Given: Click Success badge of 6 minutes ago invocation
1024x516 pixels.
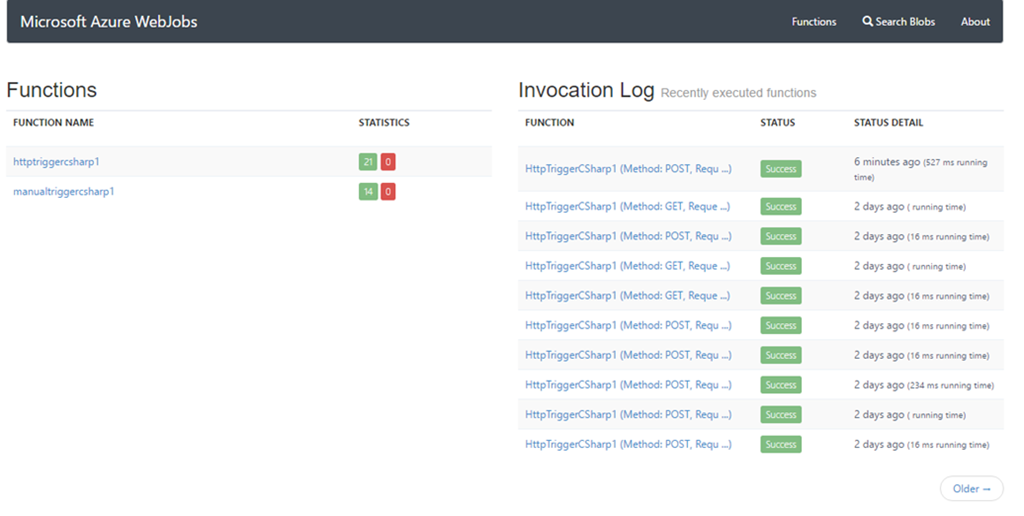Looking at the screenshot, I should point(780,169).
